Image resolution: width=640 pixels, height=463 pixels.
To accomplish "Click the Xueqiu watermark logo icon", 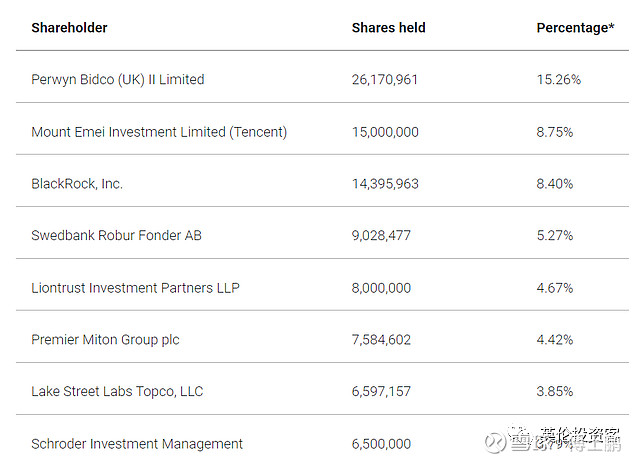I will pyautogui.click(x=495, y=442).
